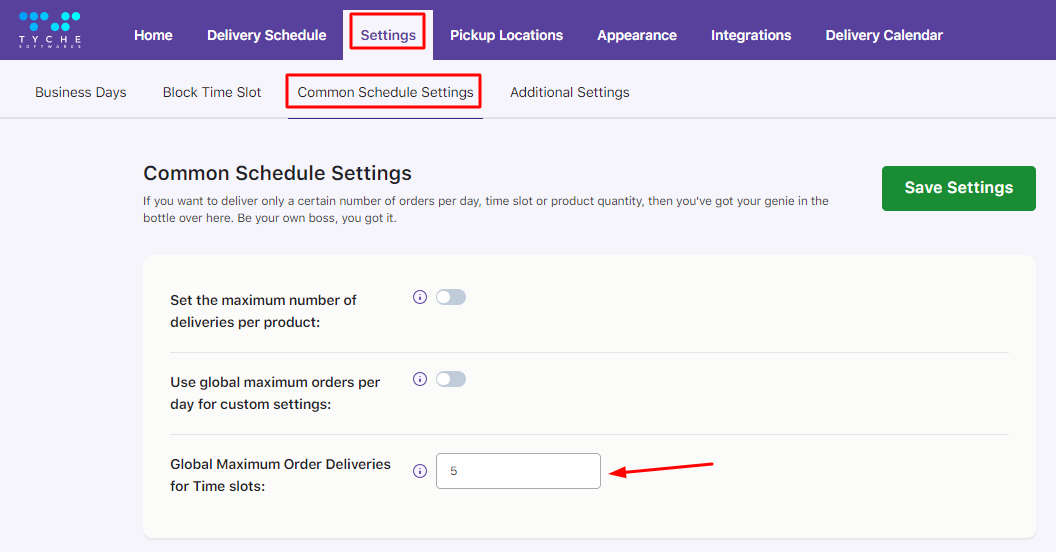Select Common Schedule Settings tab
The height and width of the screenshot is (552, 1056).
pyautogui.click(x=385, y=92)
